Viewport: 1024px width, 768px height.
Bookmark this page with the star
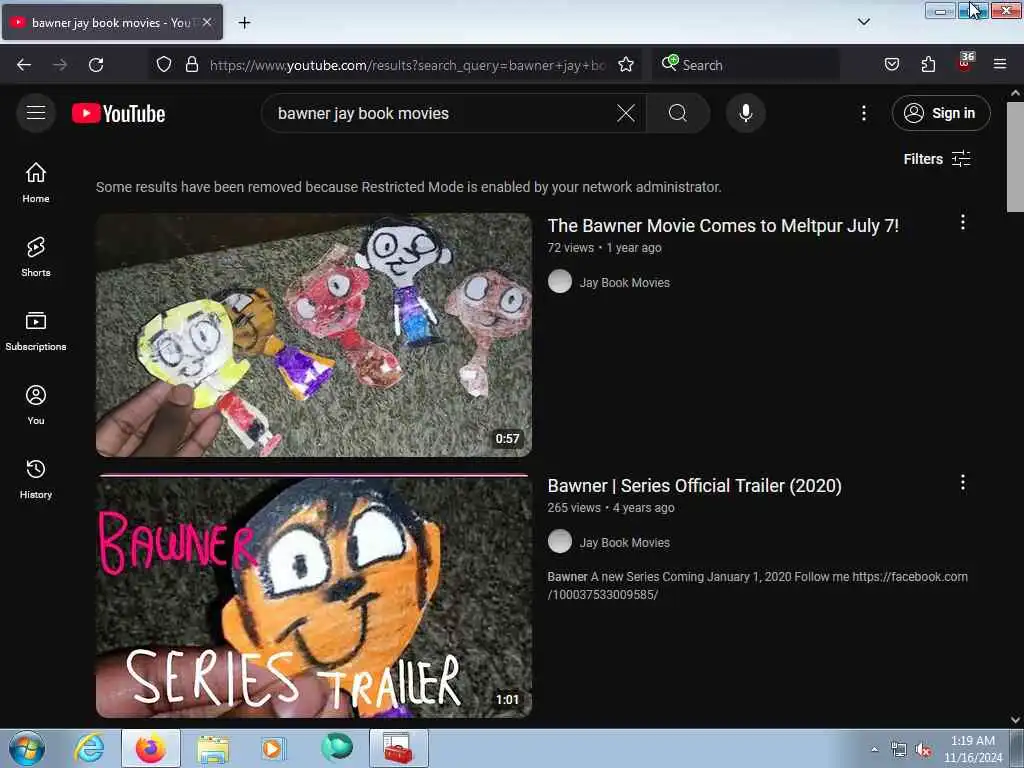pos(626,64)
